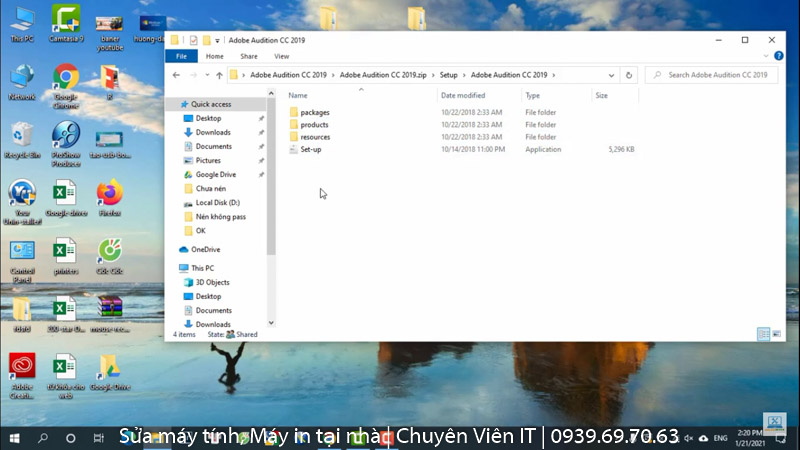Click the Search Adobe Audition CC 2019 box

coord(715,75)
